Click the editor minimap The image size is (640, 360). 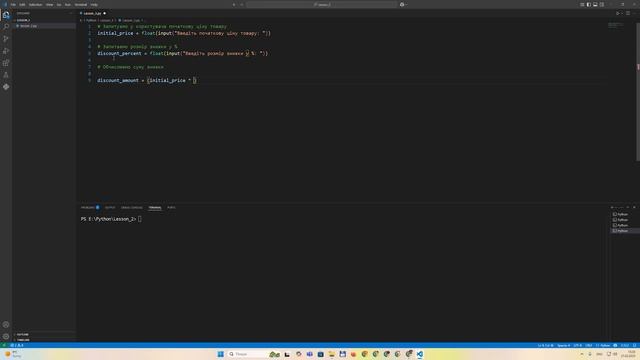616,25
